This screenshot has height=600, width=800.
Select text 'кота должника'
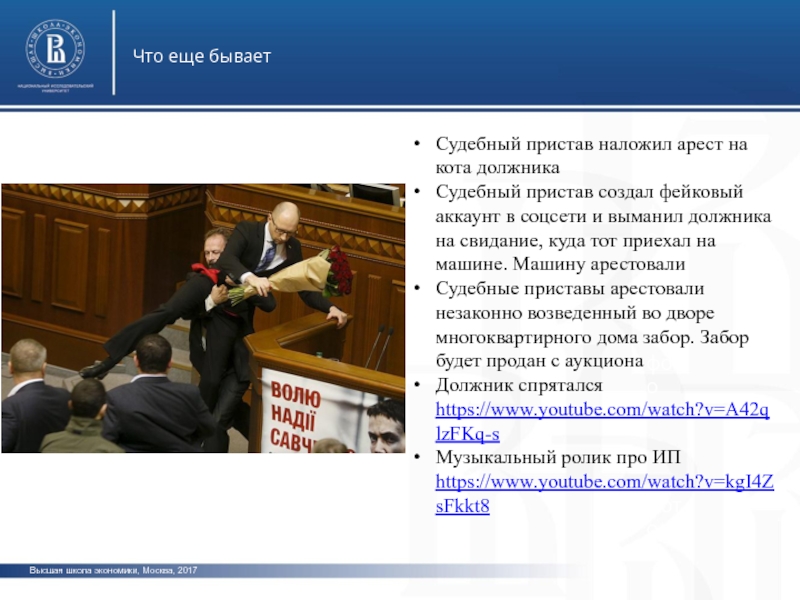(x=497, y=168)
